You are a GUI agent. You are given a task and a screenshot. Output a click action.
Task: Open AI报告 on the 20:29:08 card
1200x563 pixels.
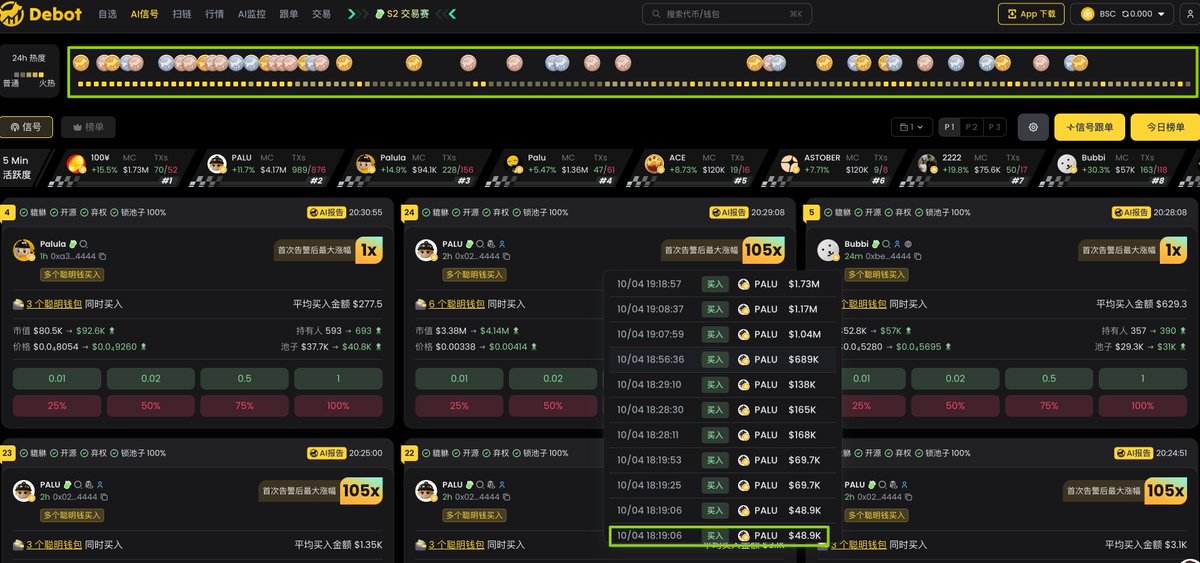click(x=729, y=213)
